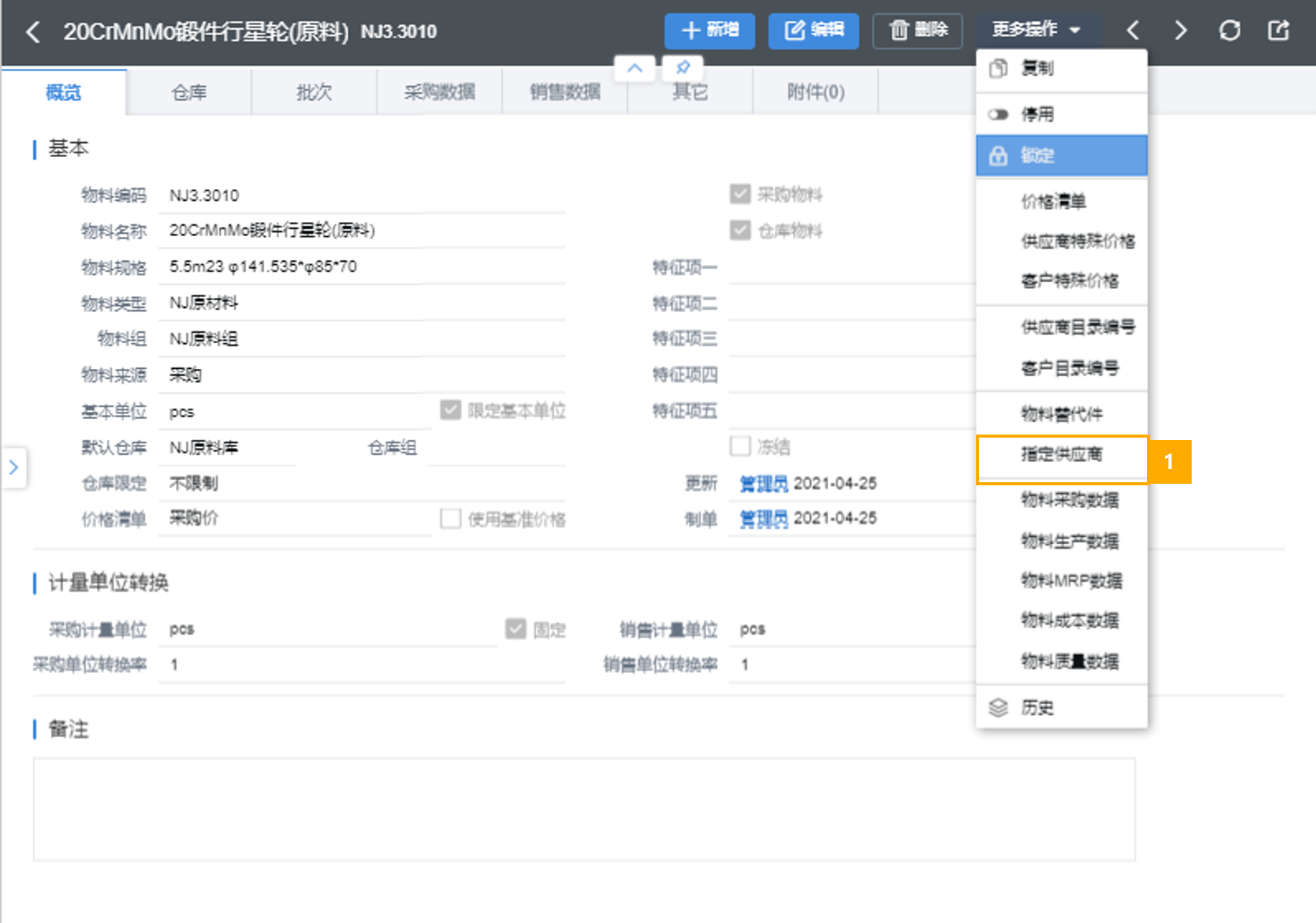Expand the left side panel arrow
Image resolution: width=1316 pixels, height=923 pixels.
[x=13, y=467]
